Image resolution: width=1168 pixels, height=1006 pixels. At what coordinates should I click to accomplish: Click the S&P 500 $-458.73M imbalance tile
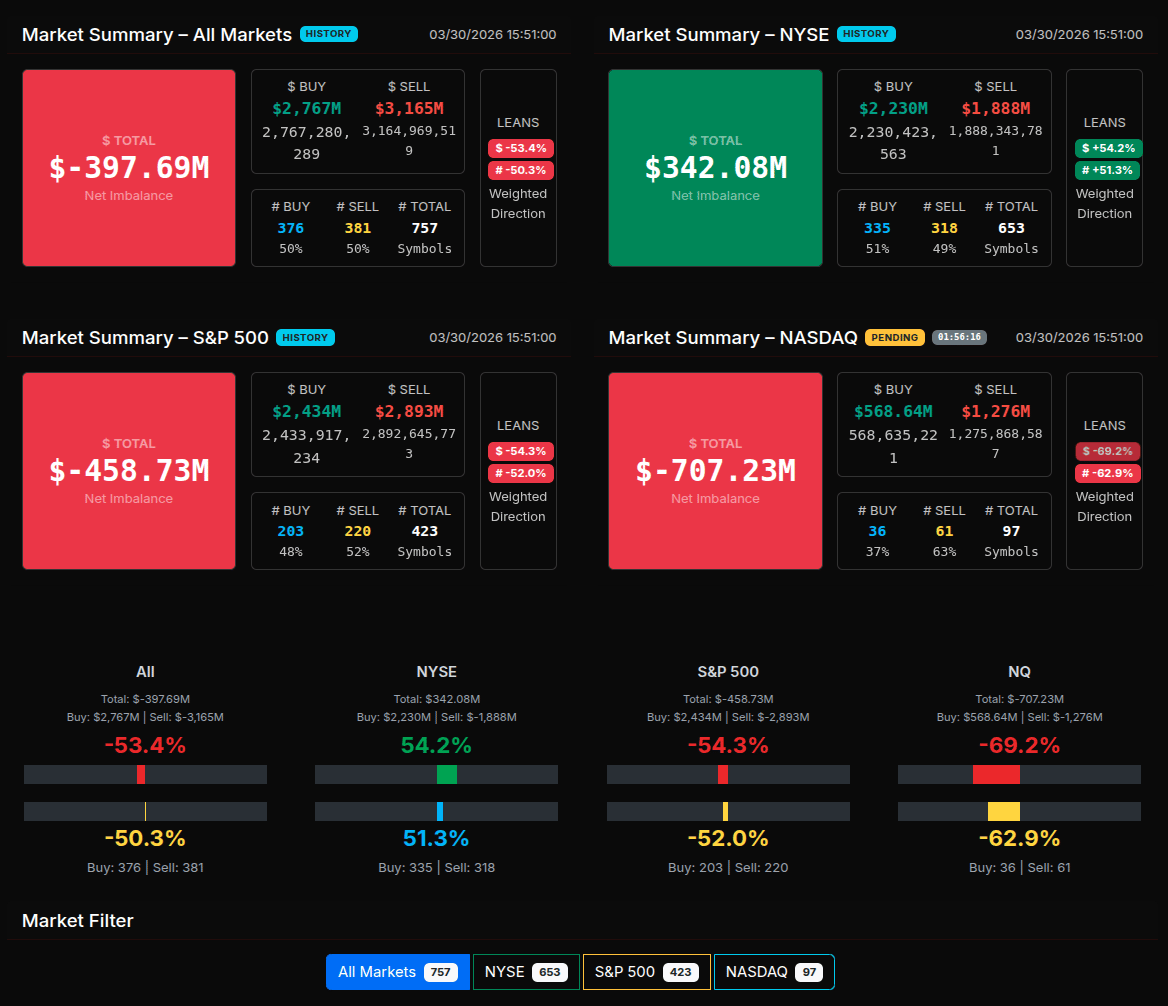[129, 471]
